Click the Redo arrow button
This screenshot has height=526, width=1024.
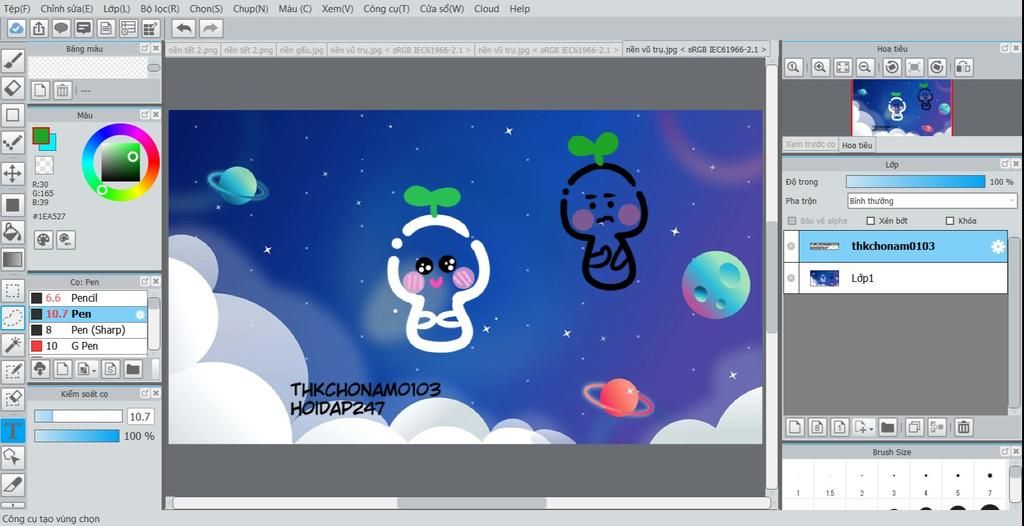tap(210, 28)
